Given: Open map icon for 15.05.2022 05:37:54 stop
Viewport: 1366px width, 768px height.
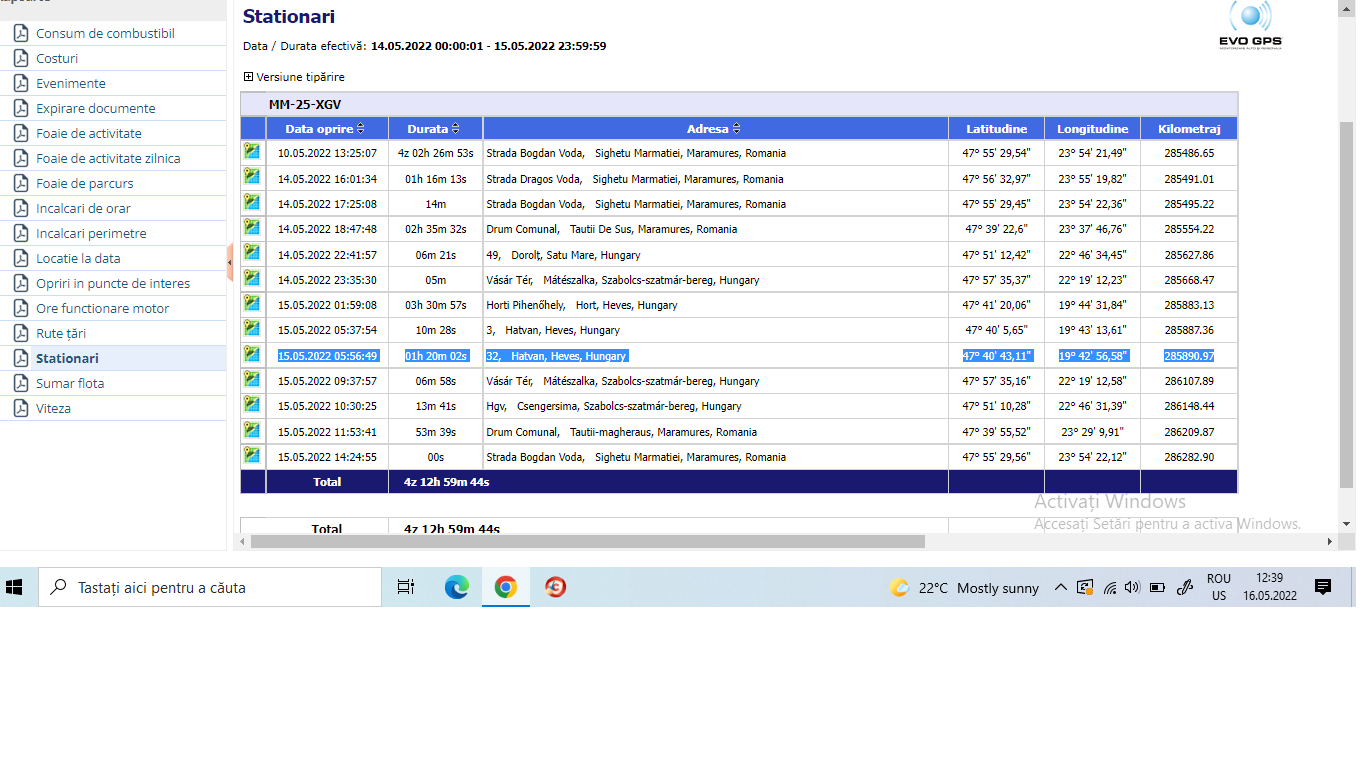Looking at the screenshot, I should click(x=251, y=328).
